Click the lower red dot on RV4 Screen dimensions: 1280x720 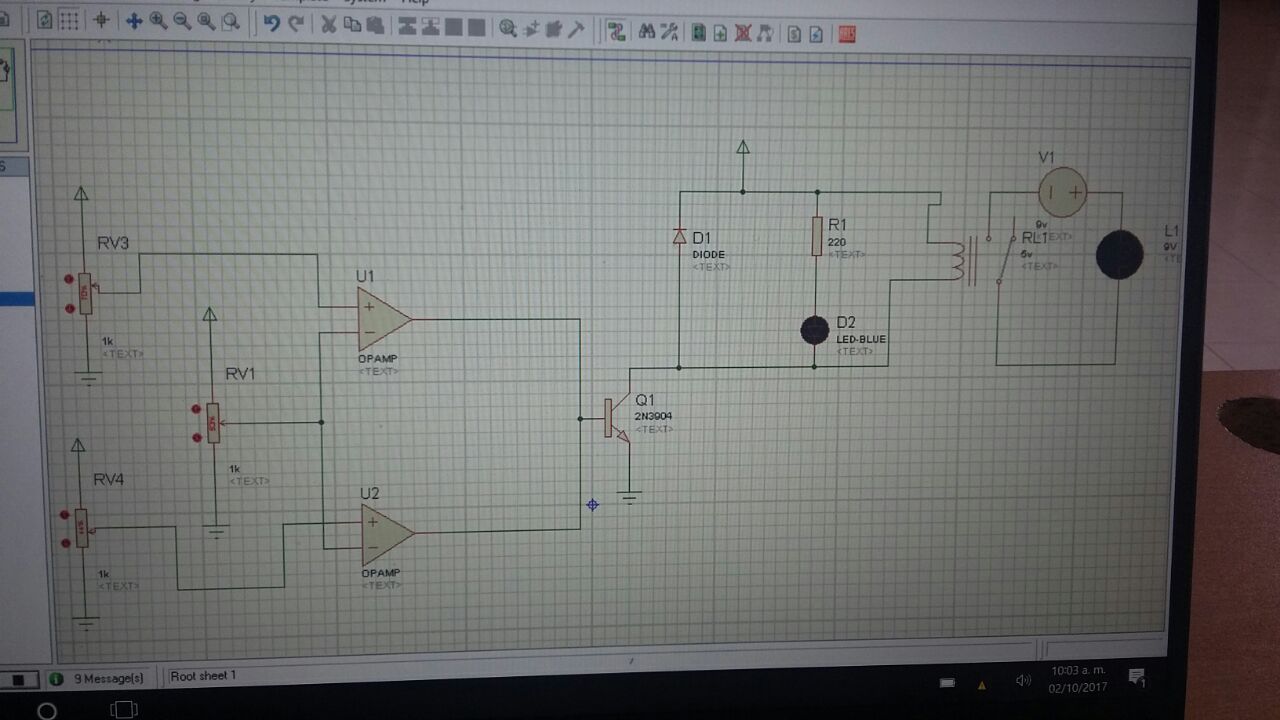point(65,543)
